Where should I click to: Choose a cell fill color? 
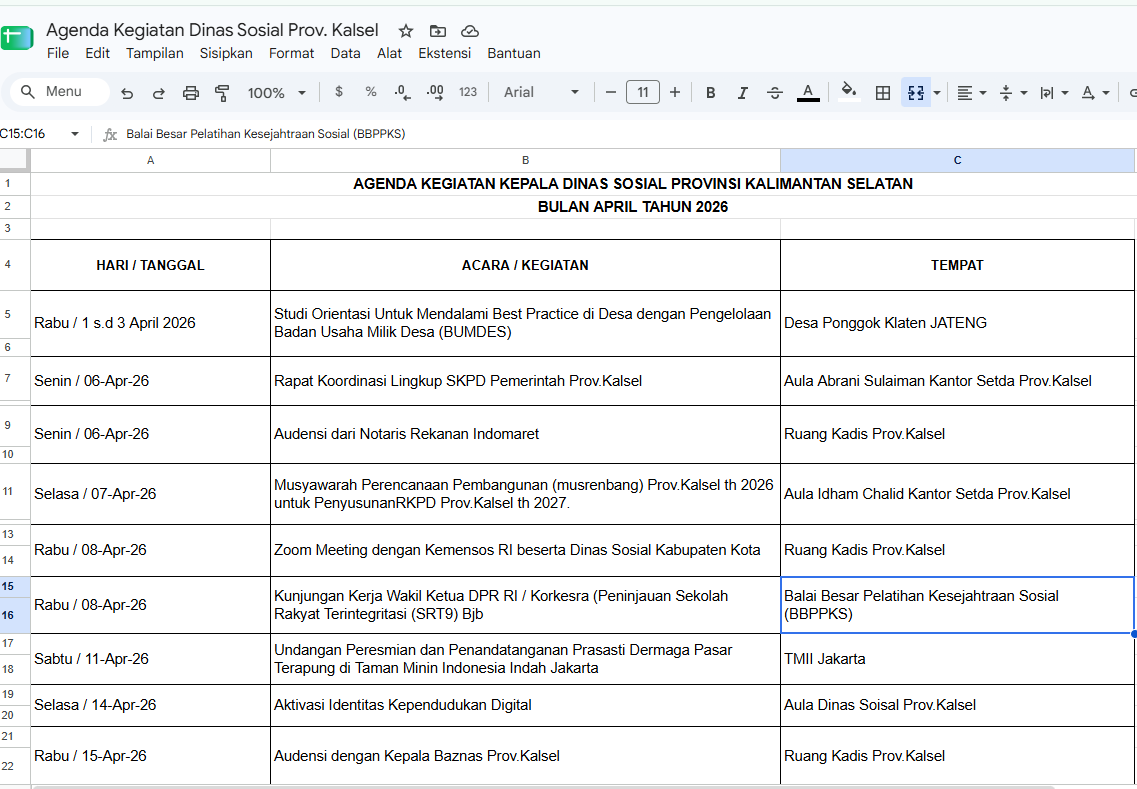pos(849,92)
